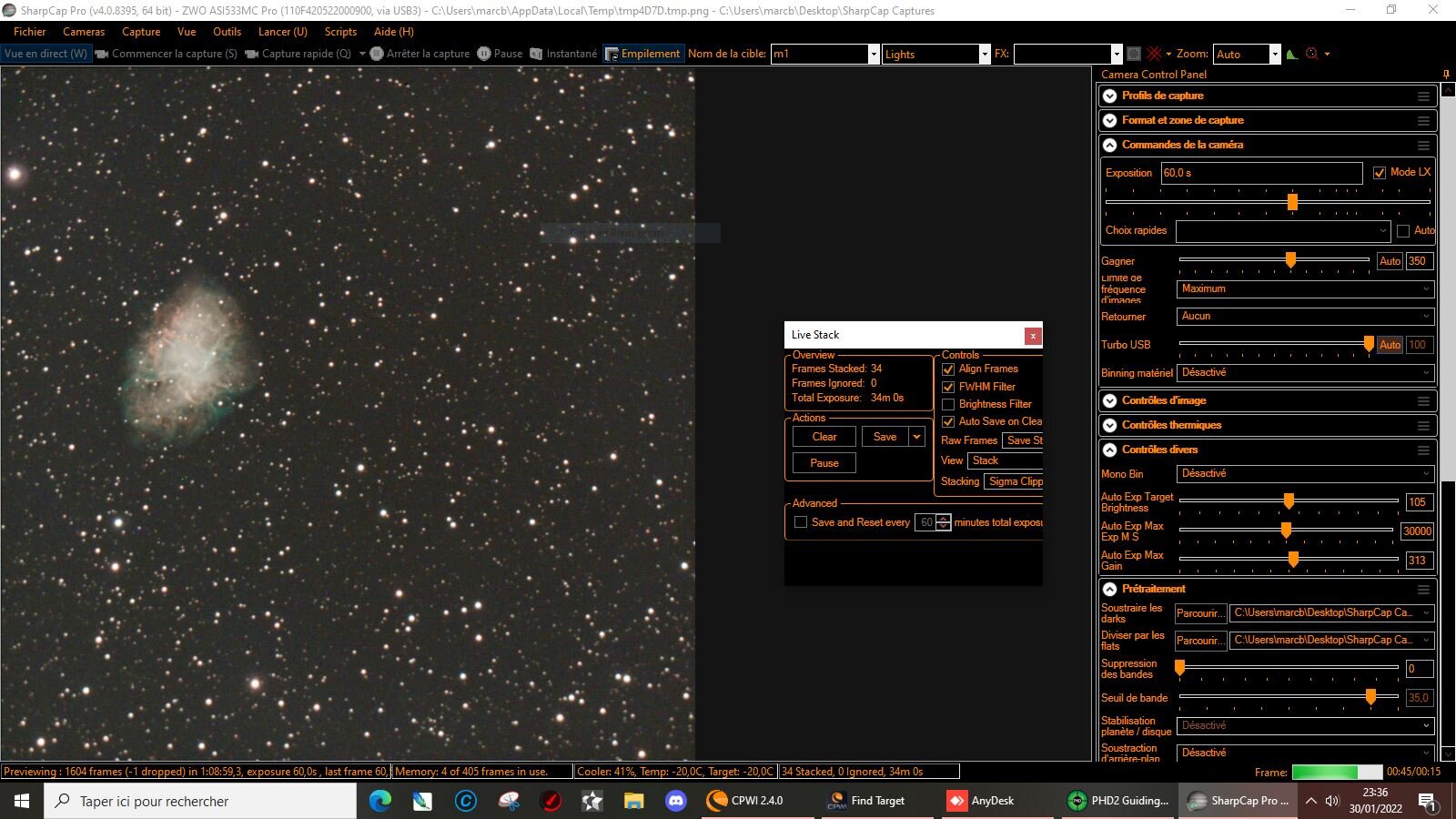Open the Fichier menu
Screen dimensions: 1456x819
[30, 32]
